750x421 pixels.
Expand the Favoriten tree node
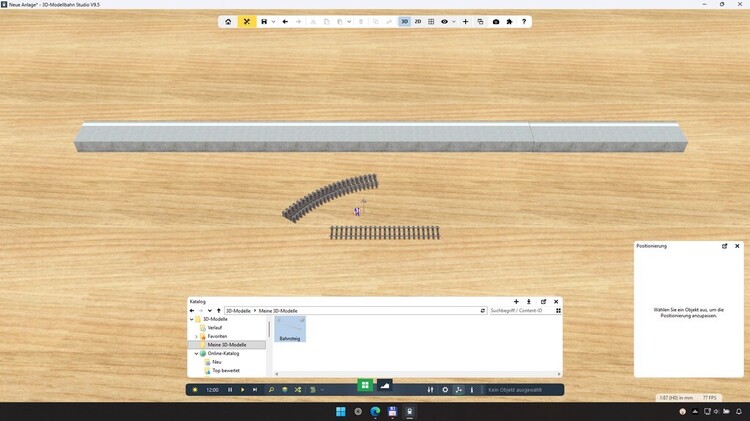pyautogui.click(x=196, y=336)
